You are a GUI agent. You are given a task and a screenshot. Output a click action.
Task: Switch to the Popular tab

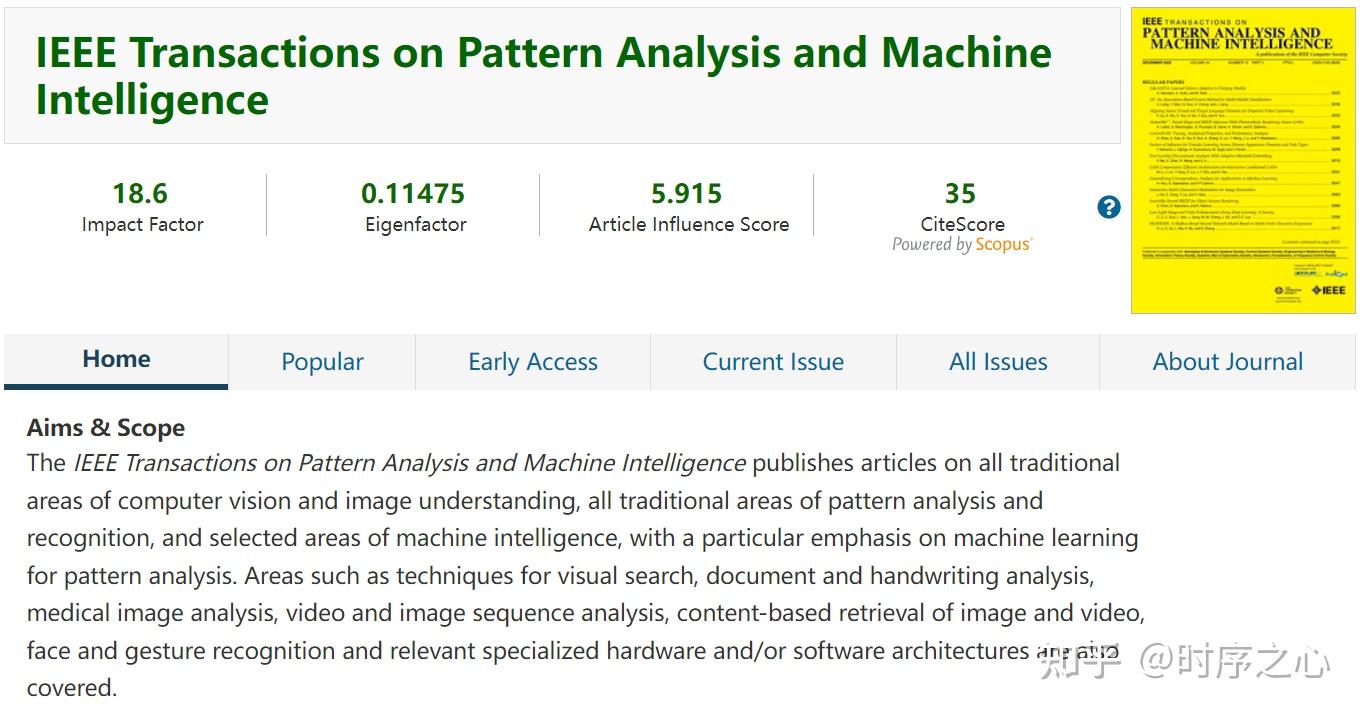322,362
